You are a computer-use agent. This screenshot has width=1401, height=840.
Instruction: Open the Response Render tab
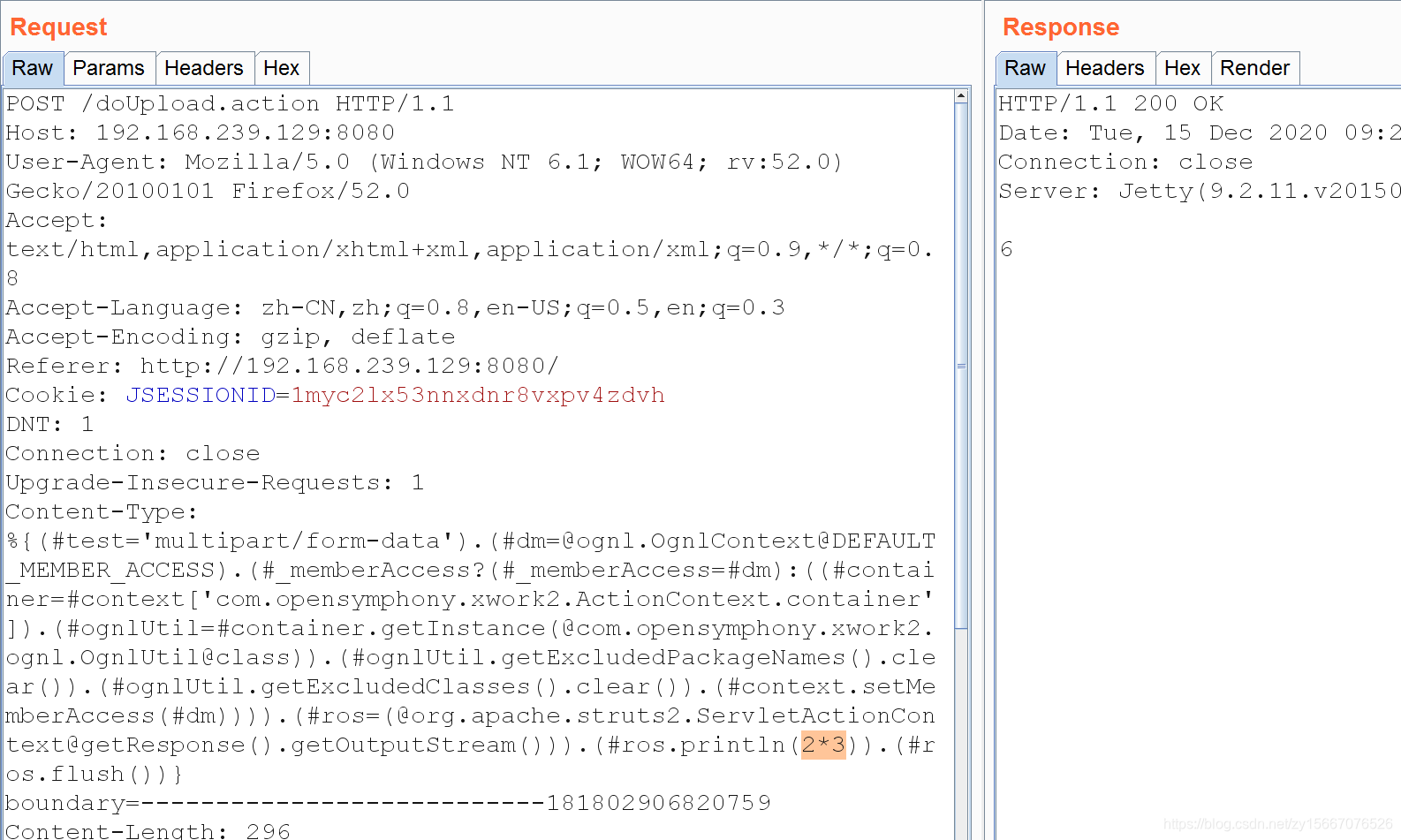tap(1255, 68)
